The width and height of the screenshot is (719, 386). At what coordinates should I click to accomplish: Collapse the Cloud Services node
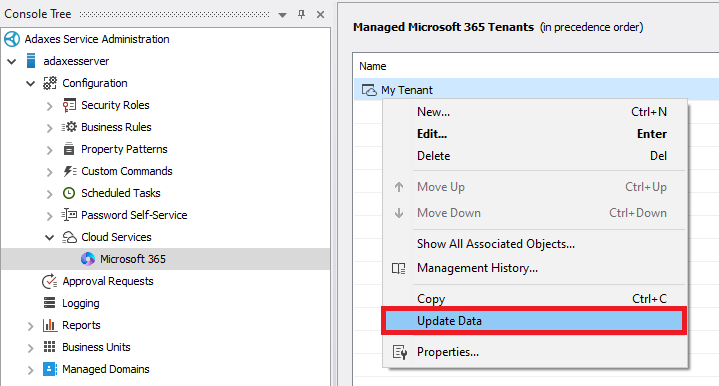(x=50, y=237)
